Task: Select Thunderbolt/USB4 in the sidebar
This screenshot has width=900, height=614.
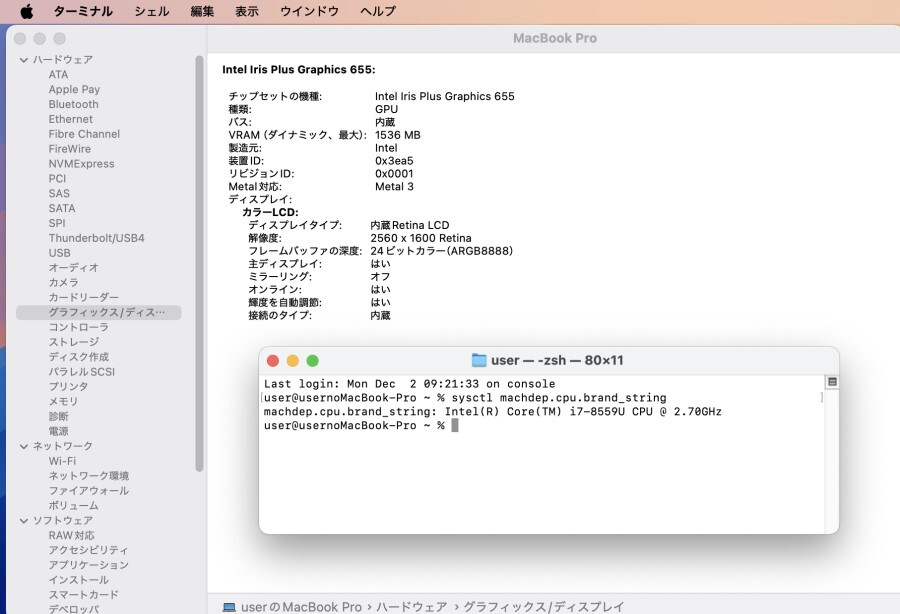Action: (x=96, y=238)
